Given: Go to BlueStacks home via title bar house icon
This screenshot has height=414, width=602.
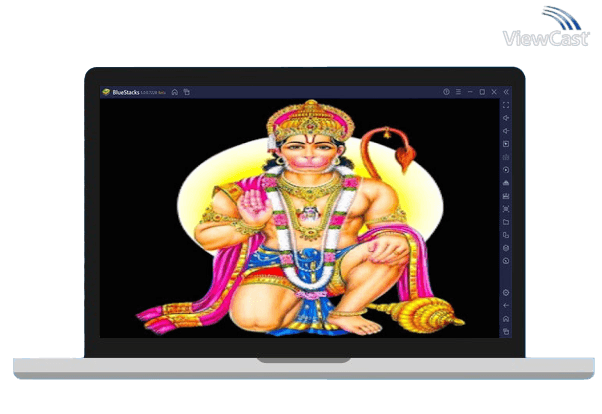Looking at the screenshot, I should [175, 92].
